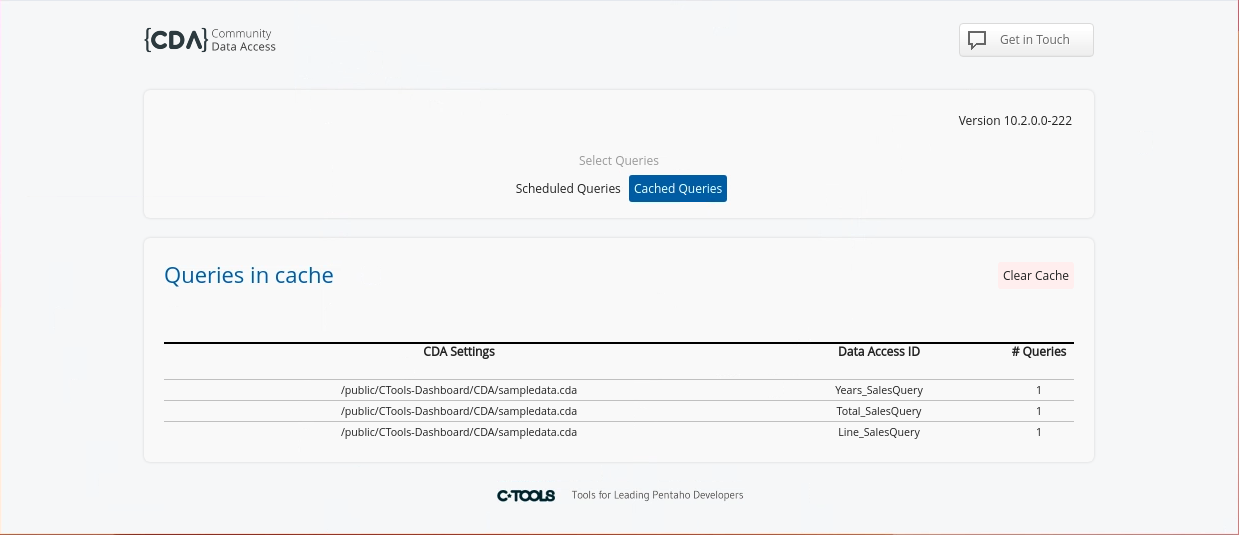Click the query count for Years_SalesQuery
The width and height of the screenshot is (1239, 535).
(1038, 390)
